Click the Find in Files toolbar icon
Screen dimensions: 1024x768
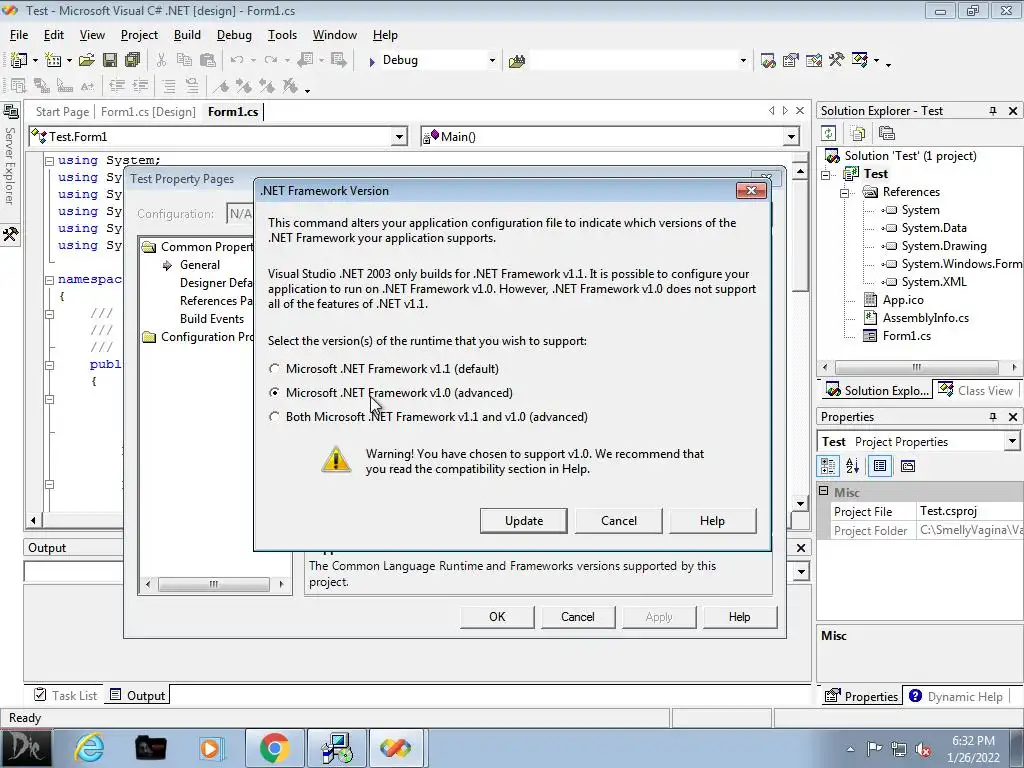[x=517, y=61]
